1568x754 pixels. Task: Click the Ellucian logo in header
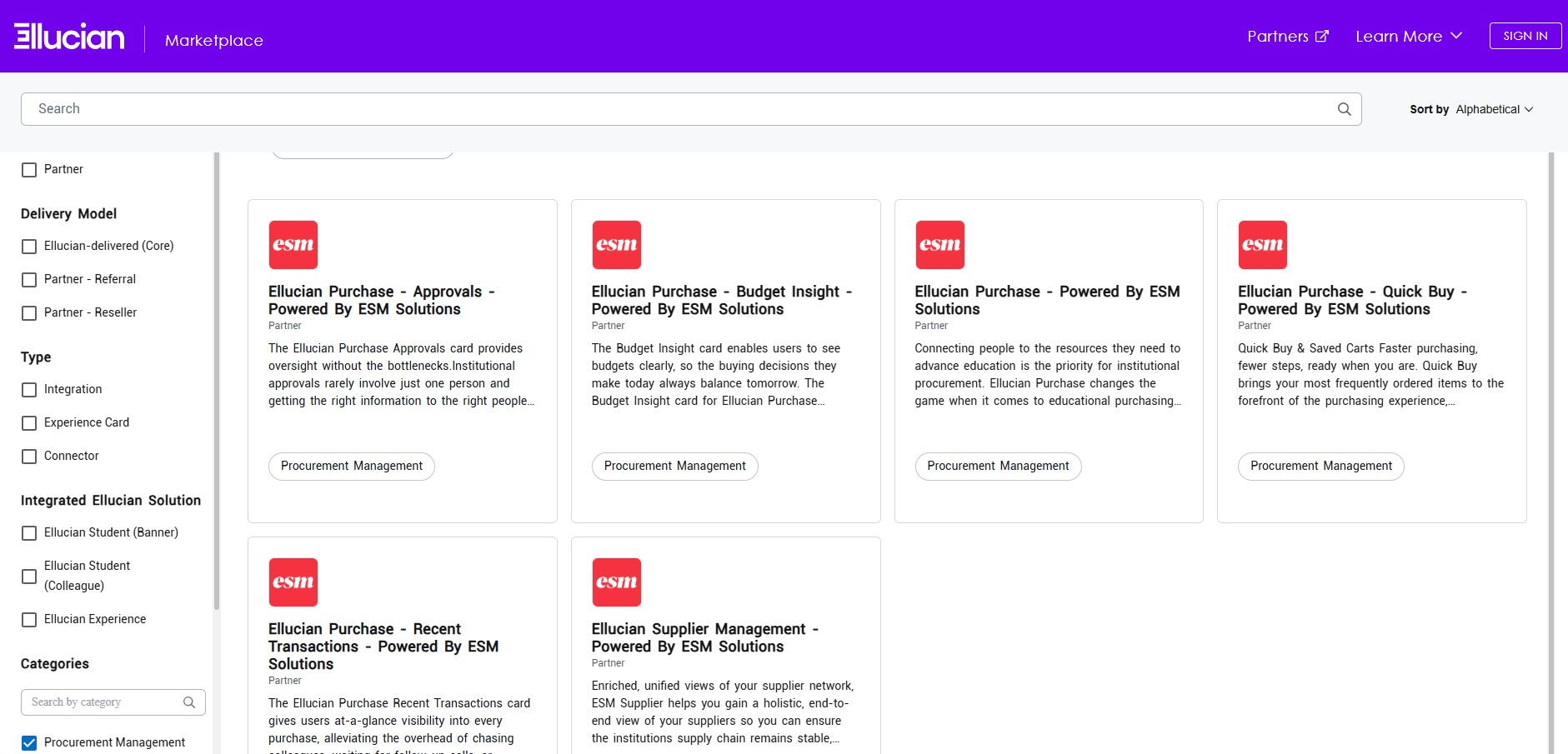[69, 37]
